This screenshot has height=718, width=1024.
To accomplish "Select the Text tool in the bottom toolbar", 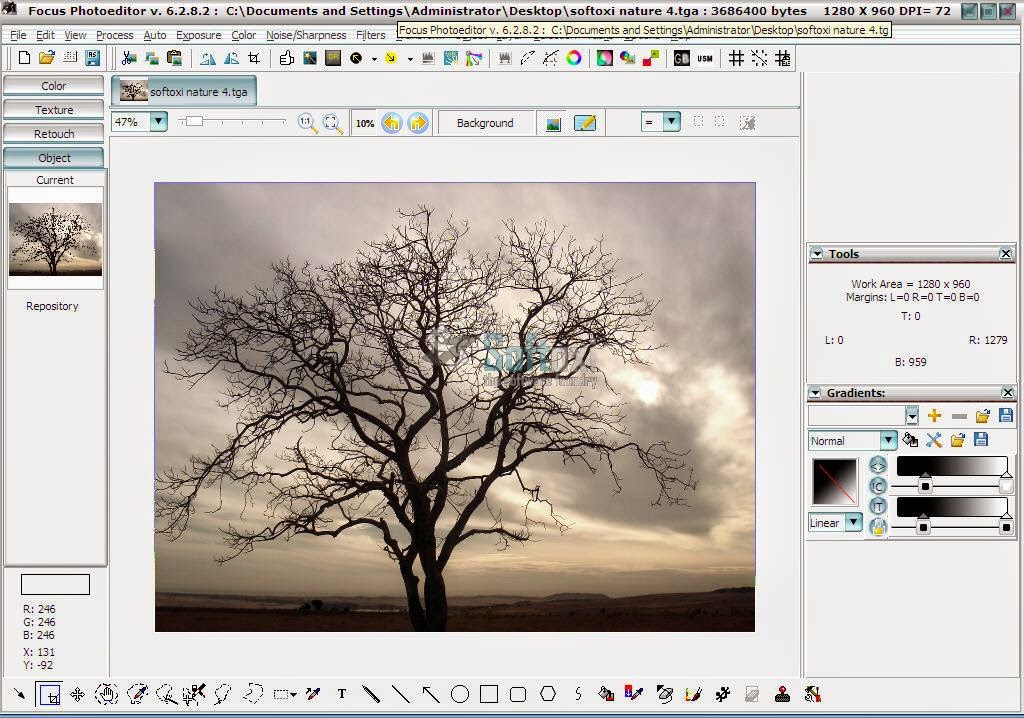I will click(x=341, y=694).
